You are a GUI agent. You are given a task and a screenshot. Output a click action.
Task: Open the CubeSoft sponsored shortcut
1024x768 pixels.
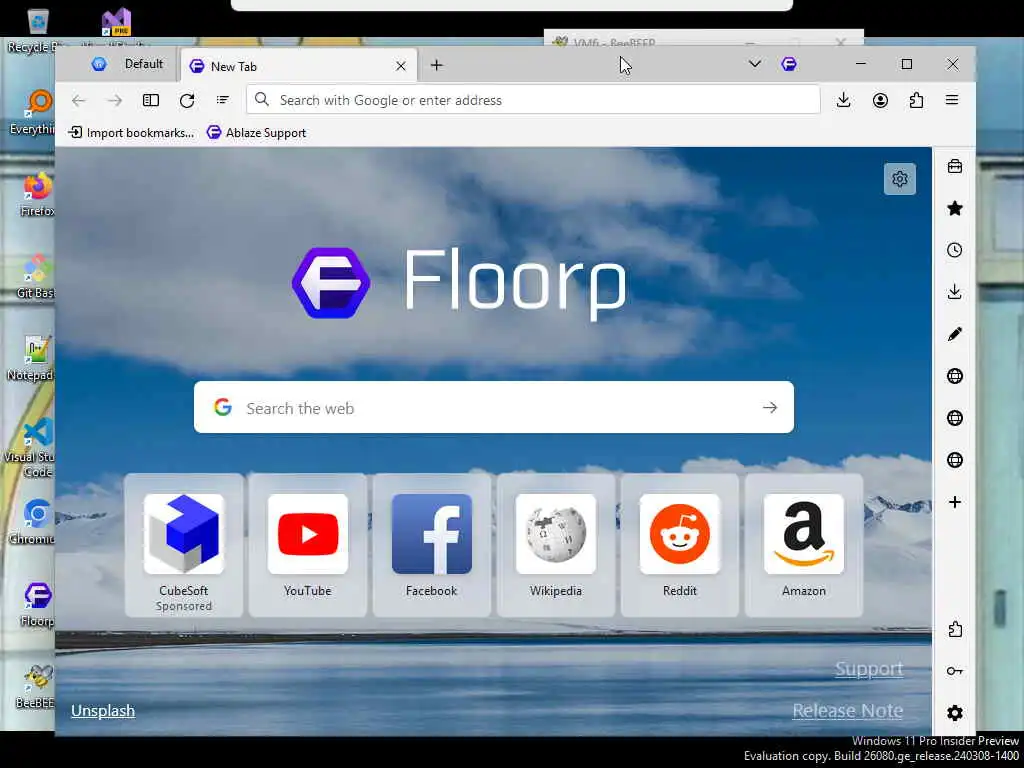184,545
